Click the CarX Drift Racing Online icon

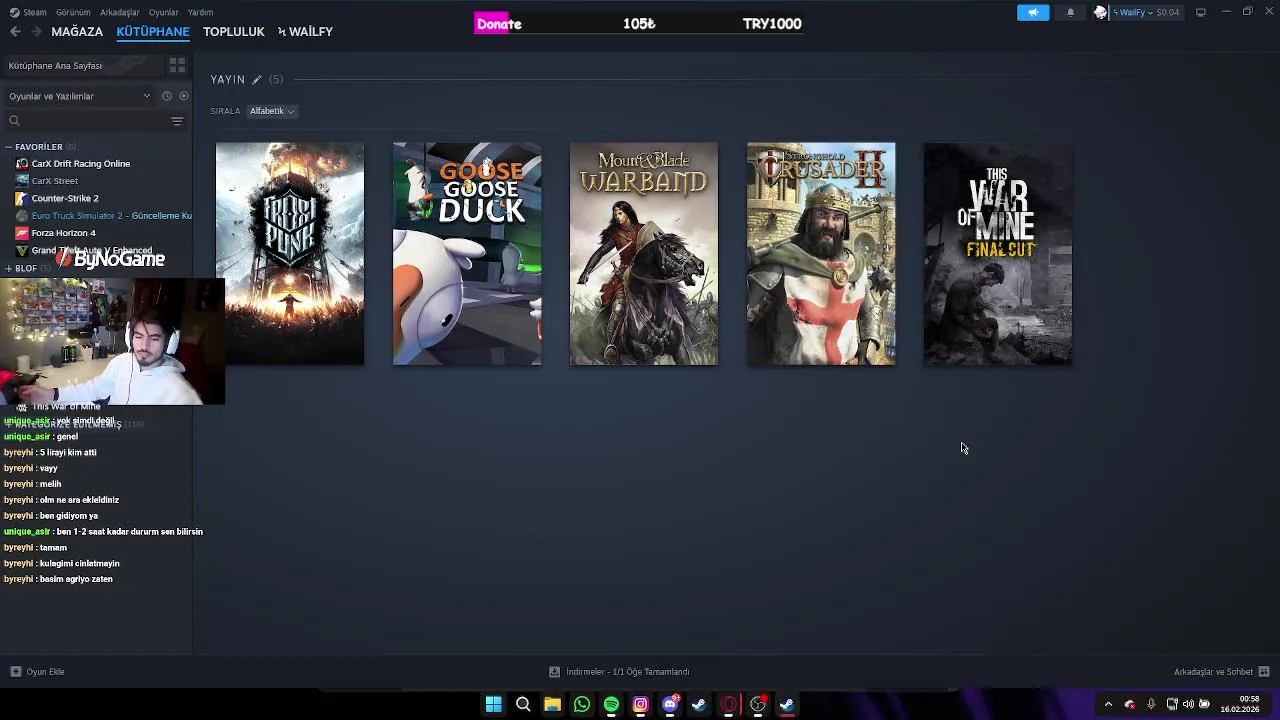(22, 164)
